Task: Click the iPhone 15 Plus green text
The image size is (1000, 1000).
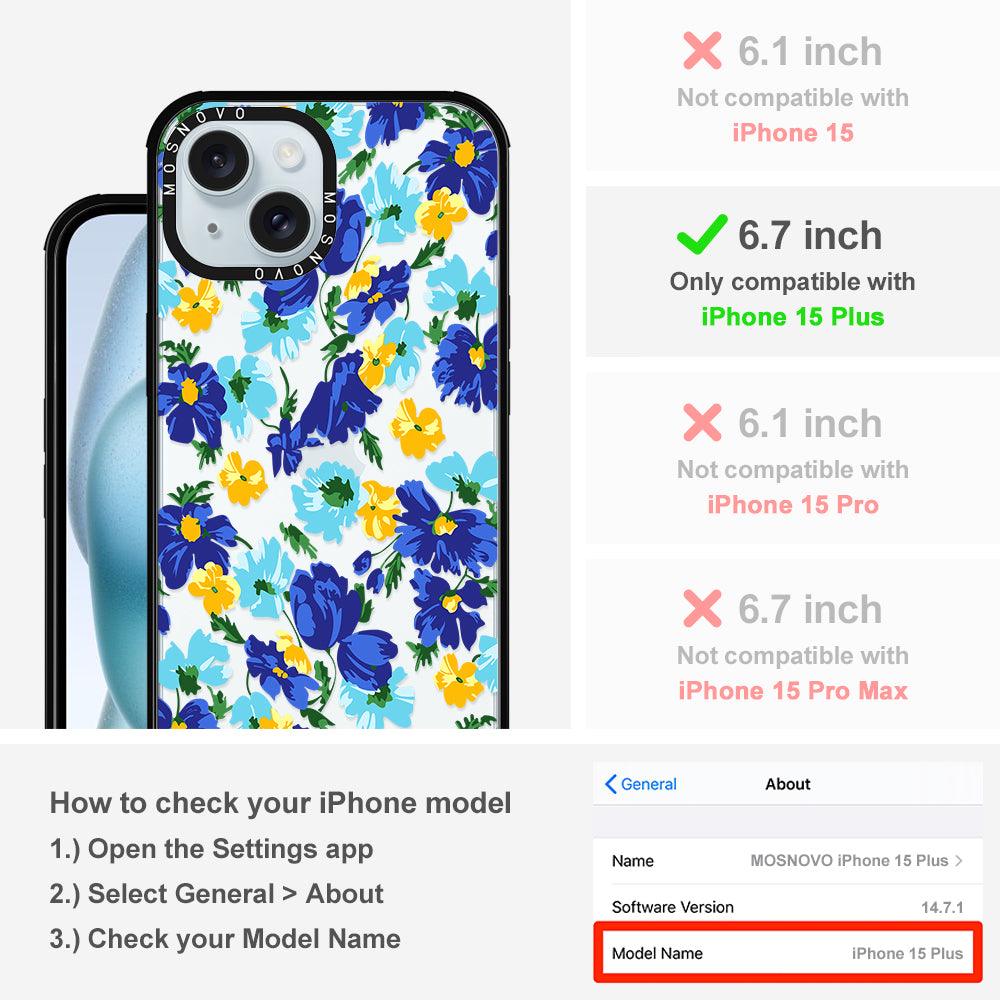Action: (793, 316)
